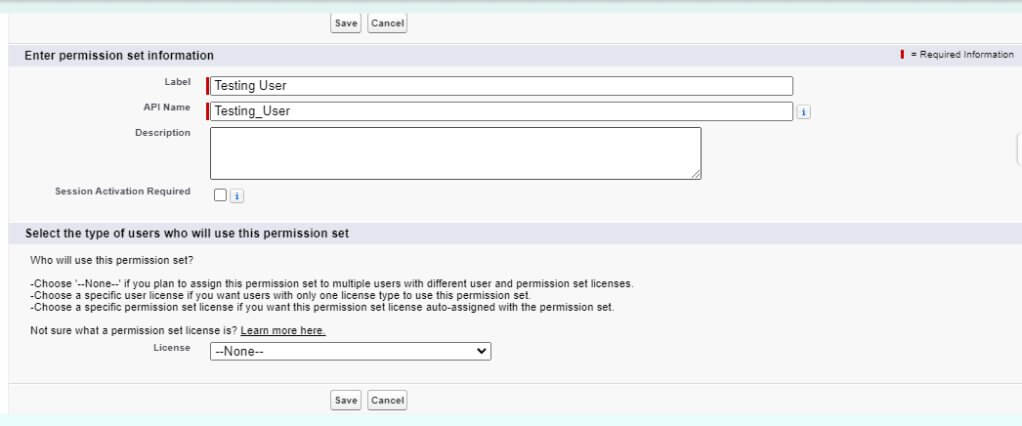Click into the Label field containing Testing User
The image size is (1022, 426).
[x=500, y=86]
